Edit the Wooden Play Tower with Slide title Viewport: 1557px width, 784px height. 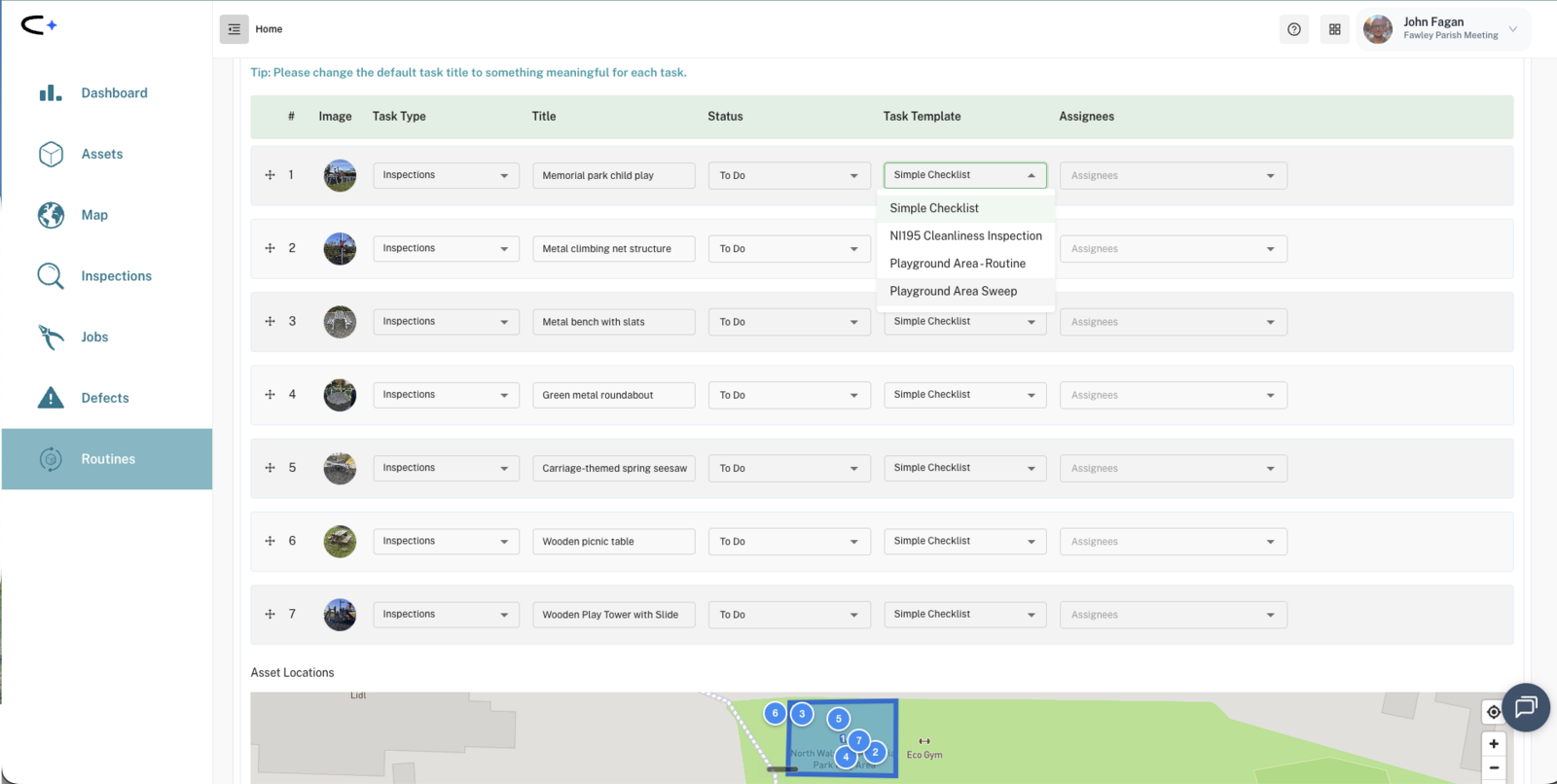[614, 615]
